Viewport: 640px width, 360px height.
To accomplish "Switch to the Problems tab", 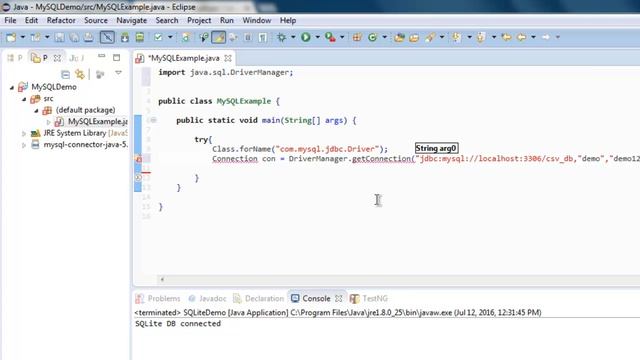I will pyautogui.click(x=158, y=299).
